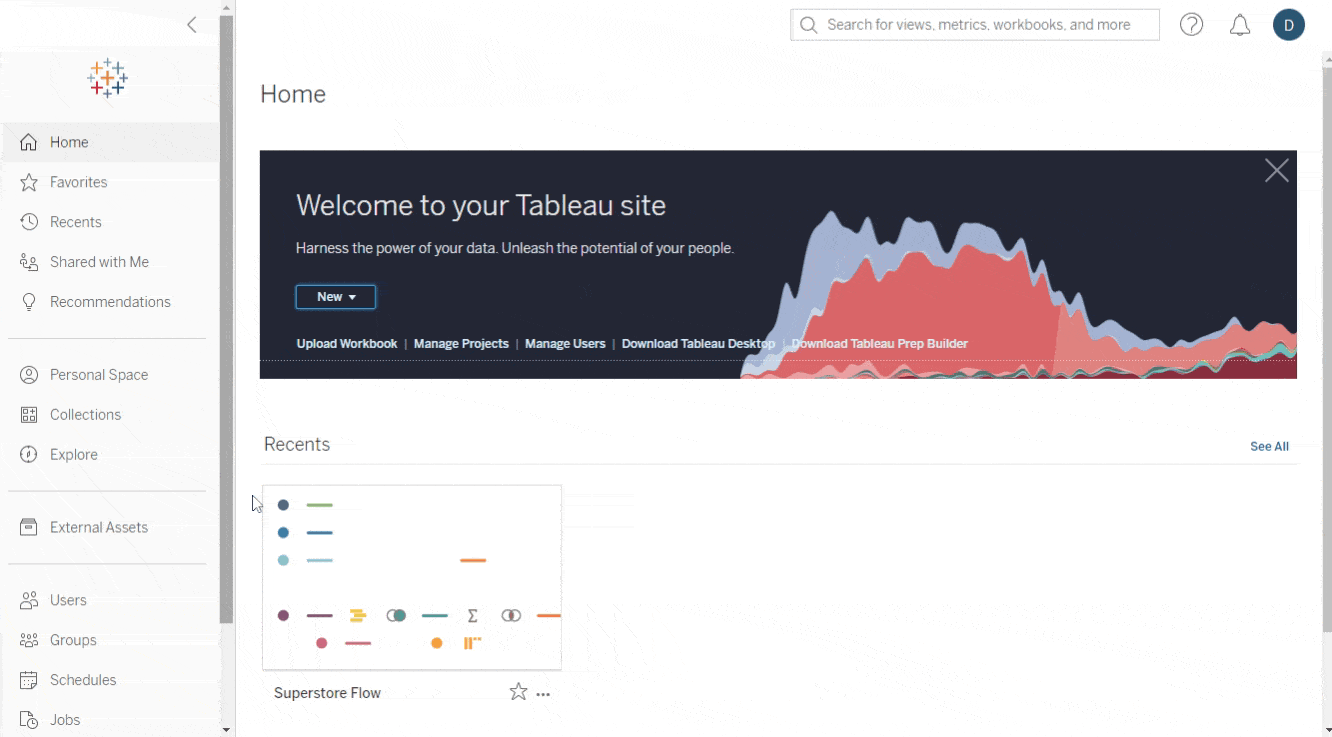Open Explore label in the sidebar
Viewport: 1332px width, 737px height.
coord(74,455)
